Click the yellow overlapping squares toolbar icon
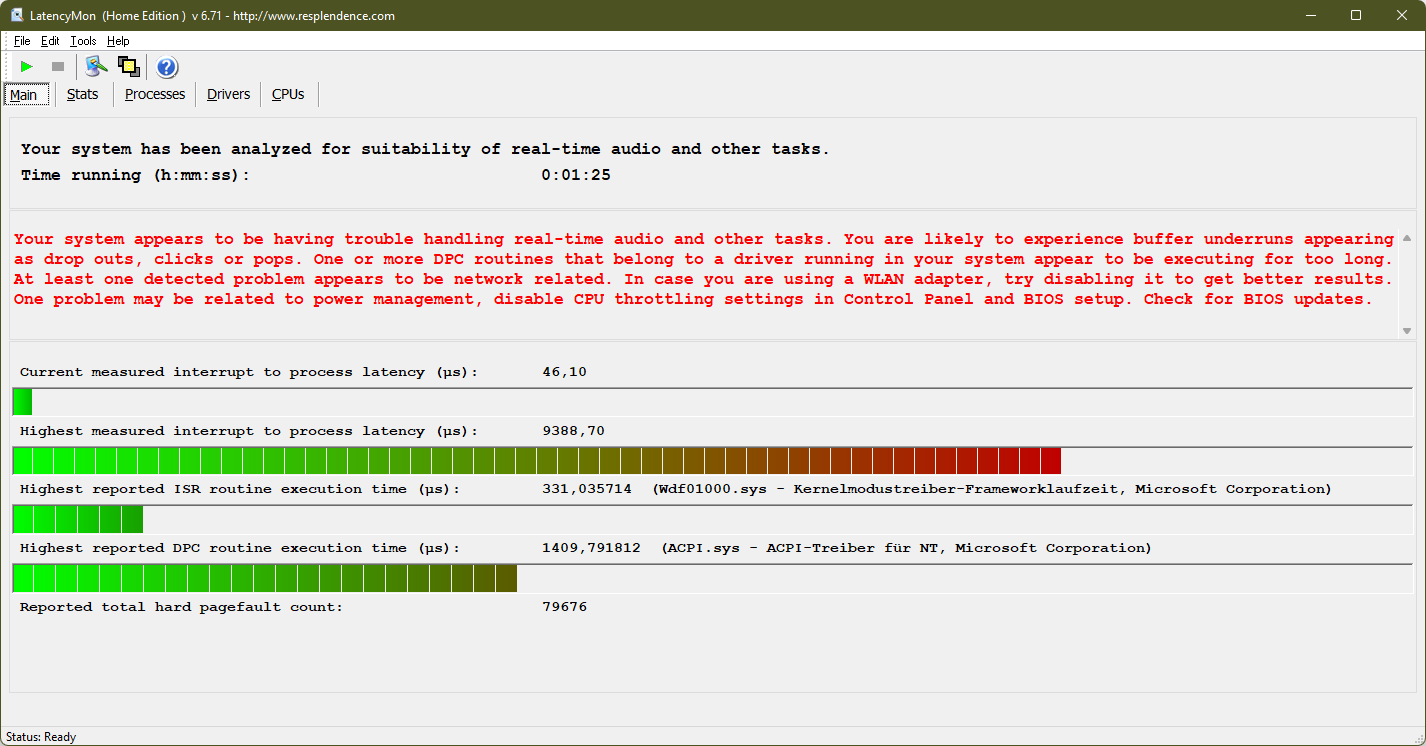1426x746 pixels. click(x=128, y=67)
